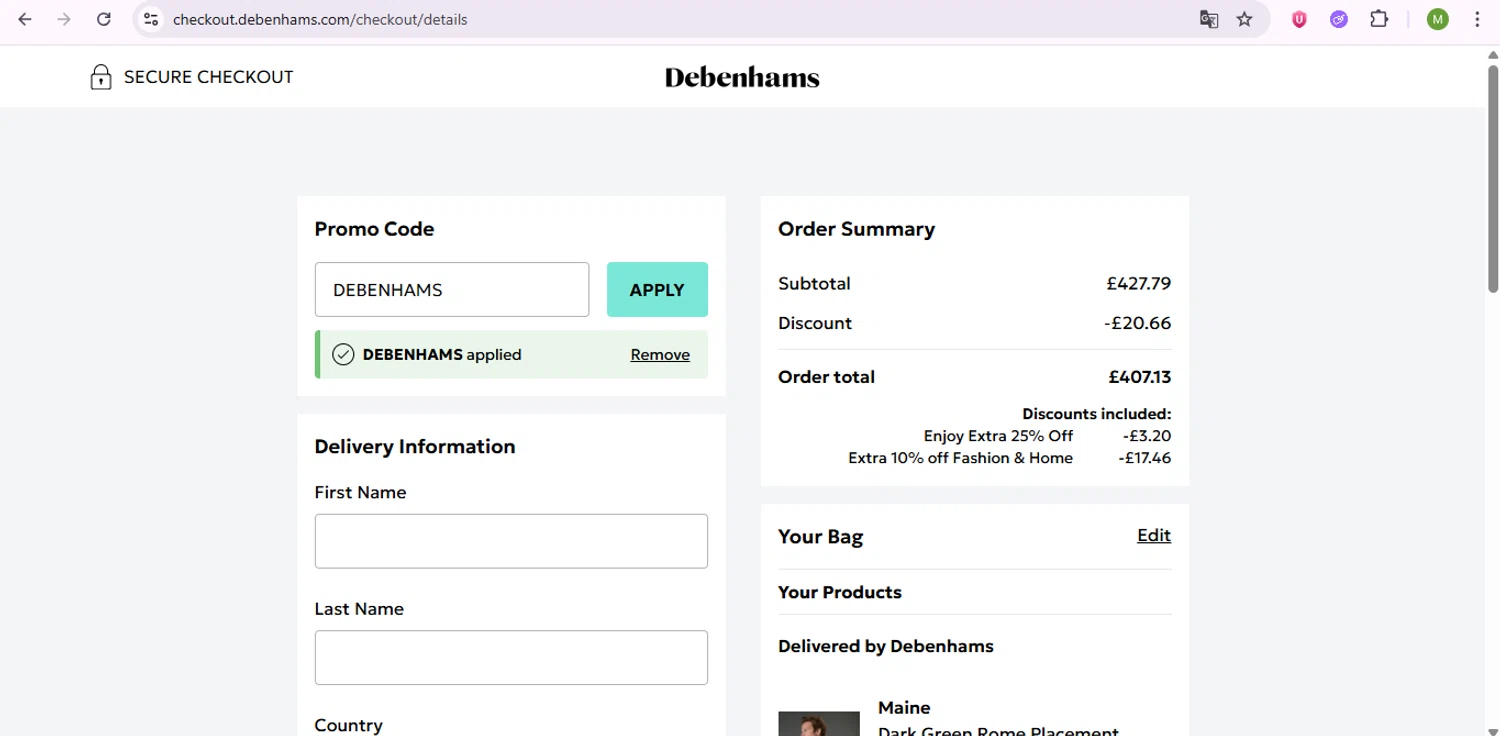This screenshot has width=1500, height=736.
Task: Go back using browser back arrow
Action: click(25, 19)
